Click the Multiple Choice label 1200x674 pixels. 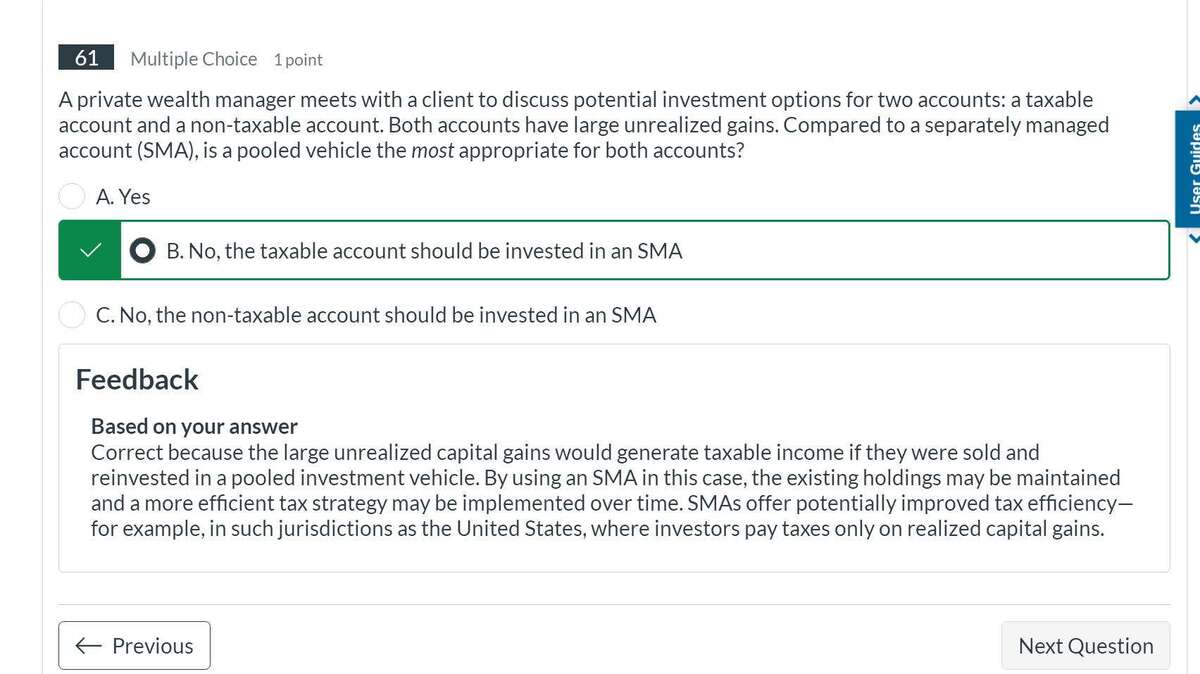click(193, 59)
